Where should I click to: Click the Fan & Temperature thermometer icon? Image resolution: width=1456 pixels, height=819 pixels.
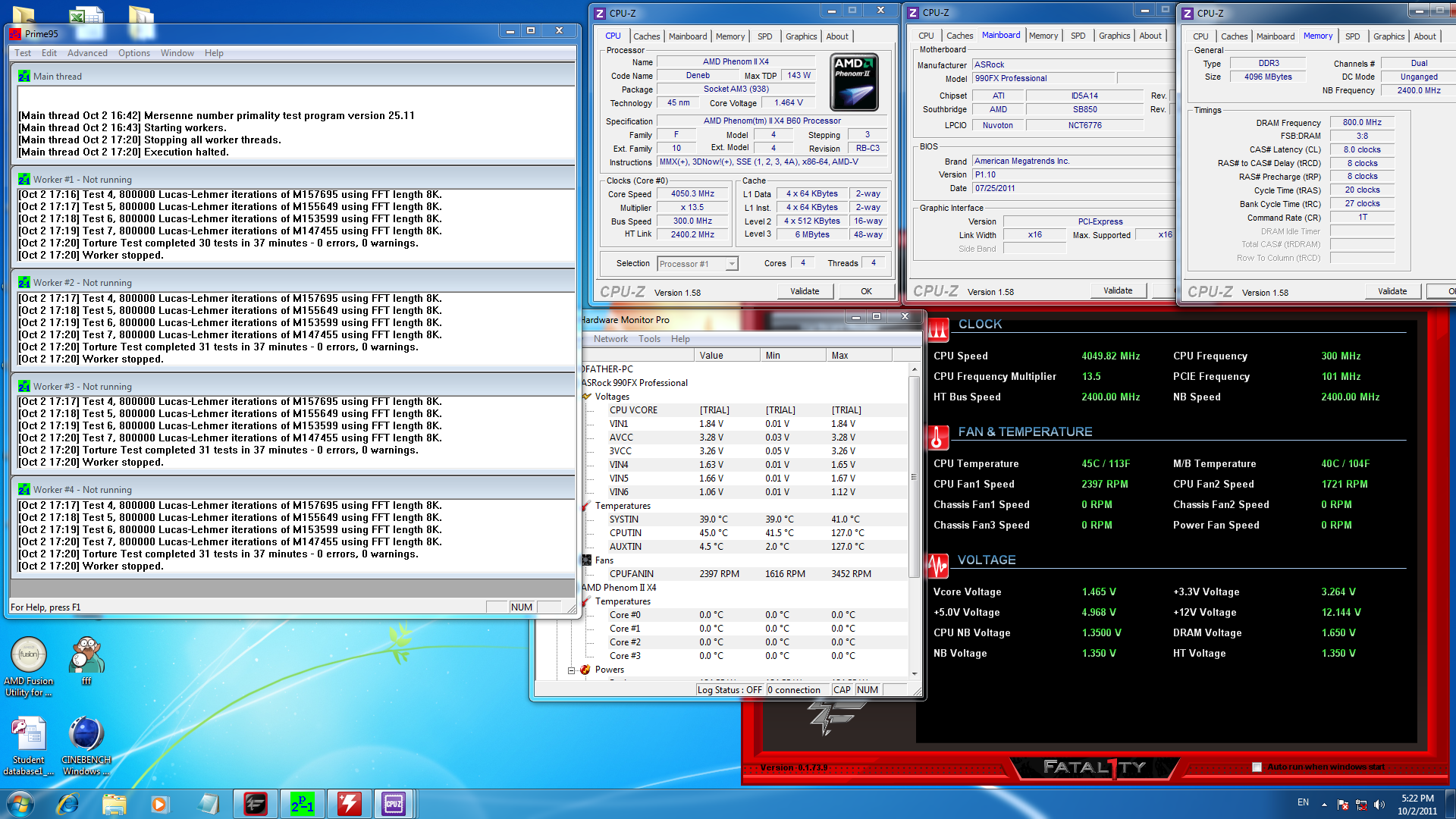(x=938, y=437)
